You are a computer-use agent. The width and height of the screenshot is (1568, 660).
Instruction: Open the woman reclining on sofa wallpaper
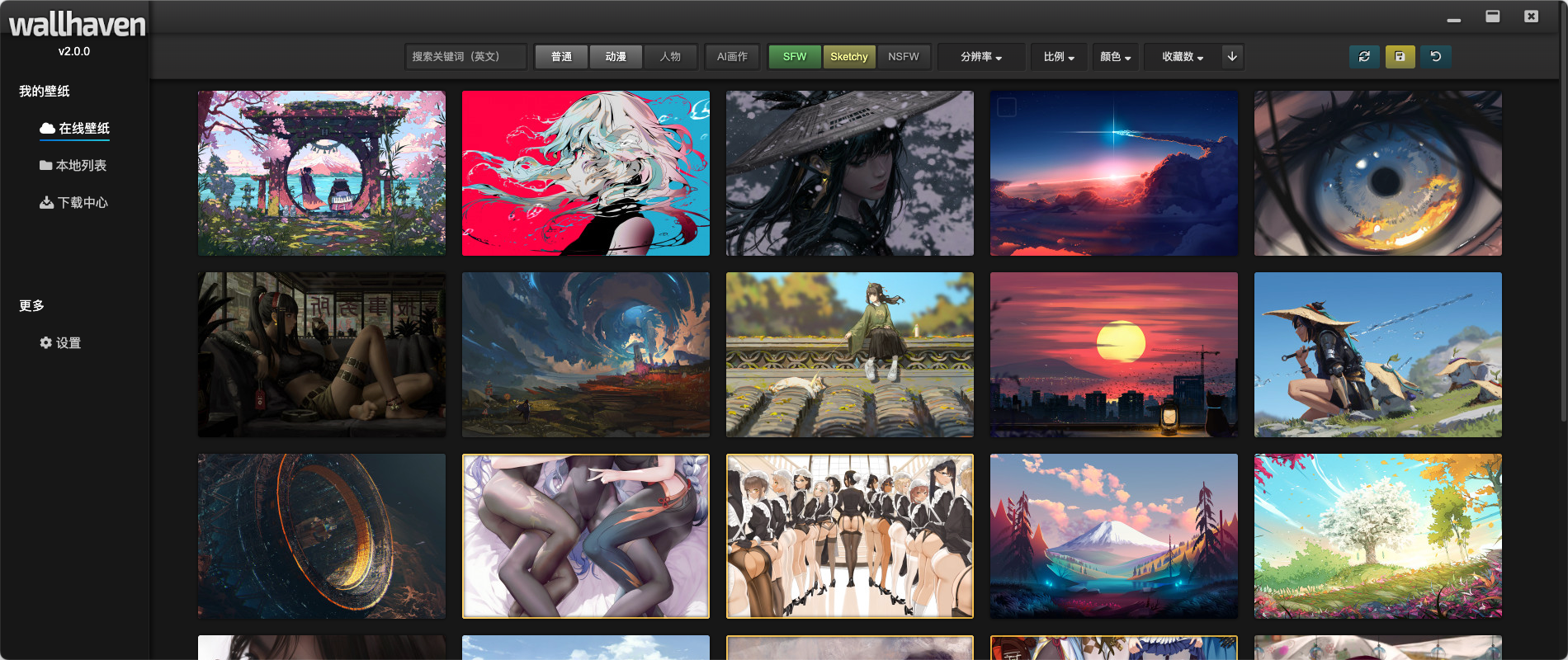click(x=322, y=355)
